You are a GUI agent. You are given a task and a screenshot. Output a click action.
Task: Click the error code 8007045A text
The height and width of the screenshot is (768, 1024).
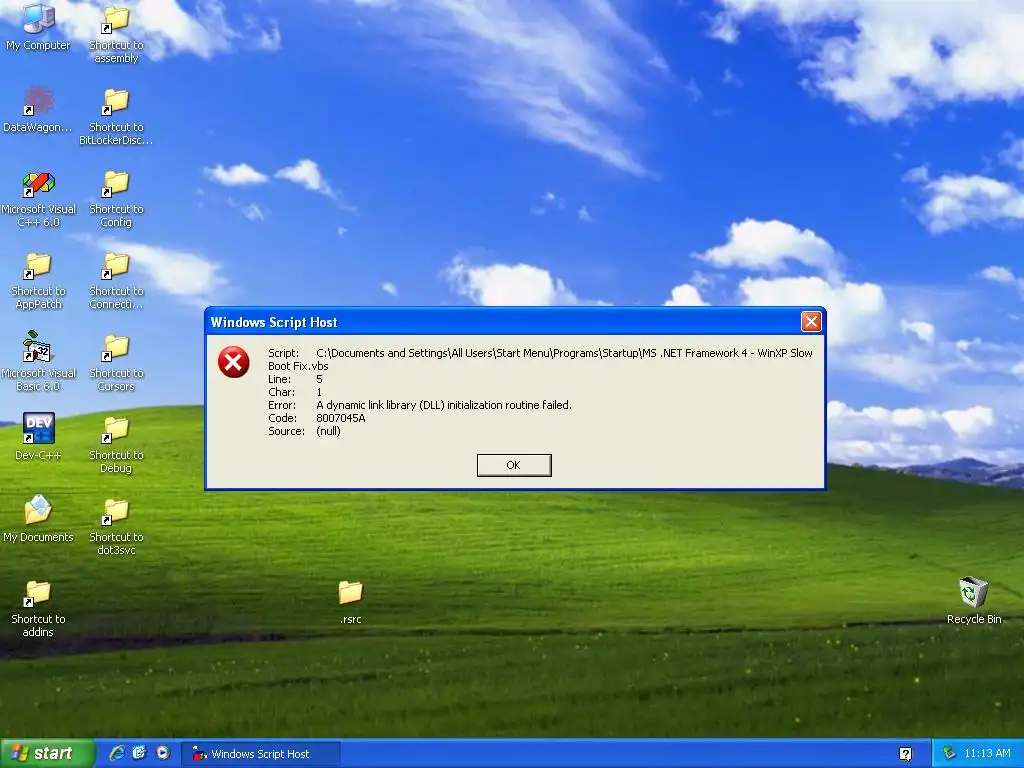tap(341, 418)
